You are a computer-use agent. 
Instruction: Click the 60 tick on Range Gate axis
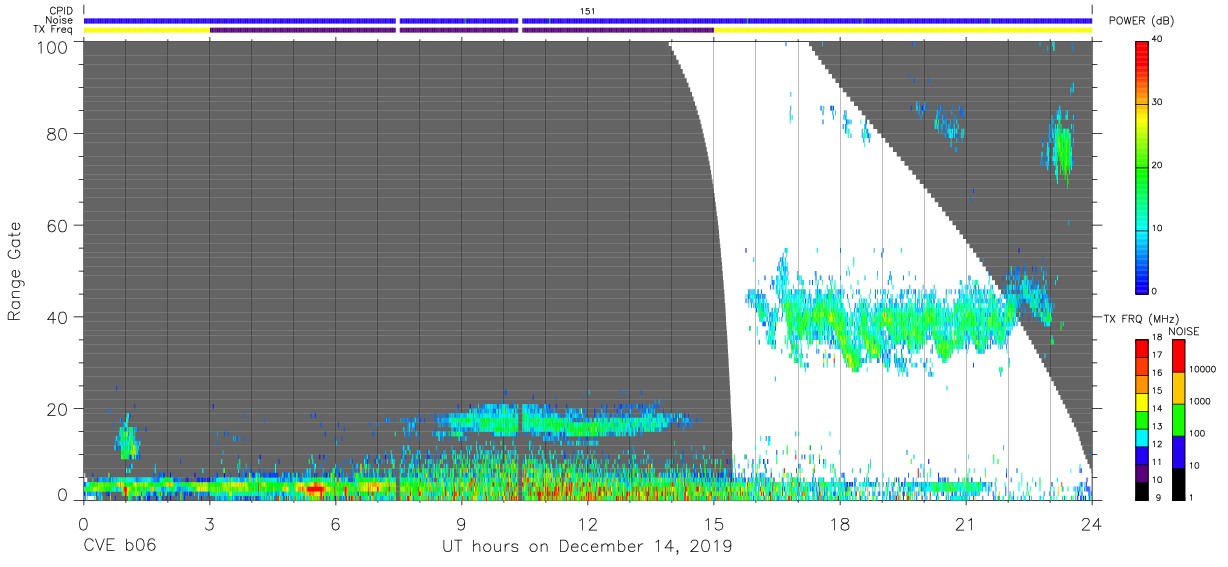click(59, 226)
